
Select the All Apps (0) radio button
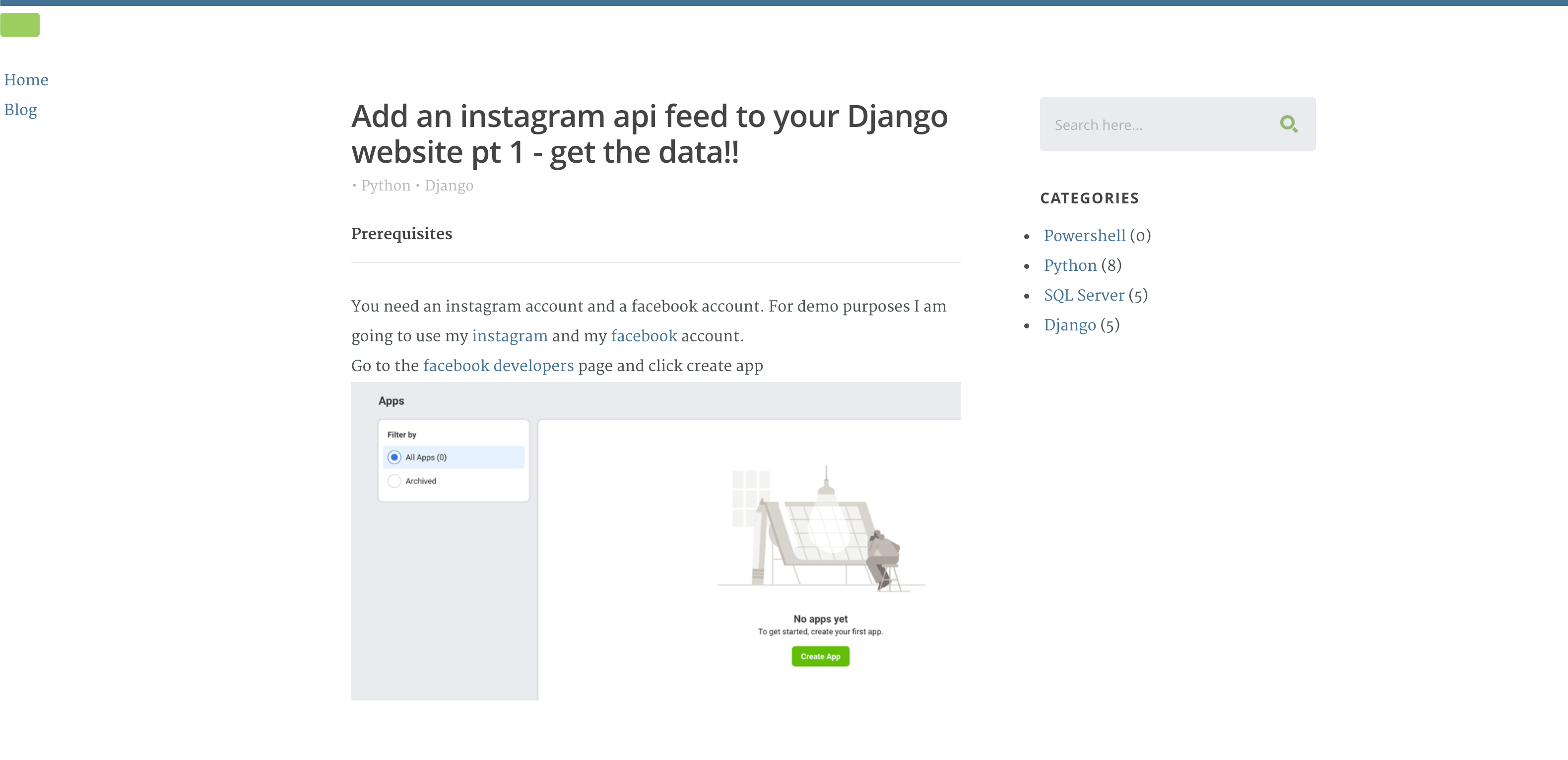coord(394,457)
